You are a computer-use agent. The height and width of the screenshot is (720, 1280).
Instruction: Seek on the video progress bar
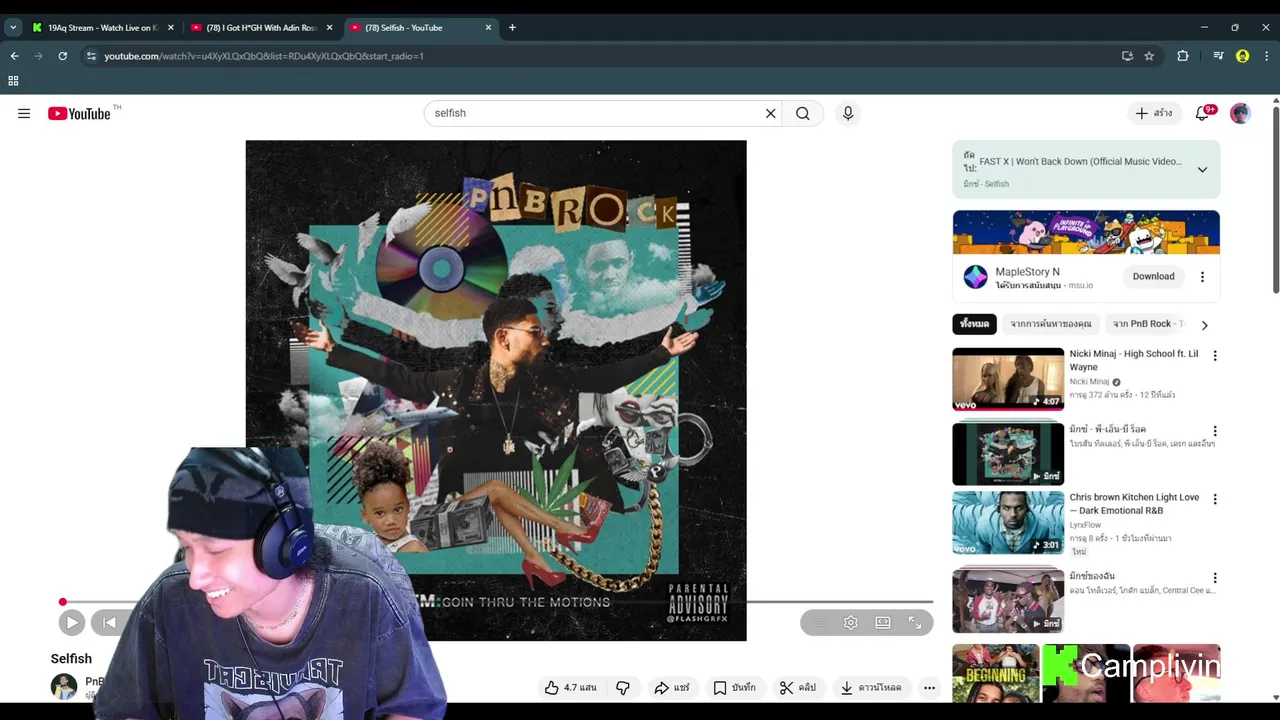(496, 602)
